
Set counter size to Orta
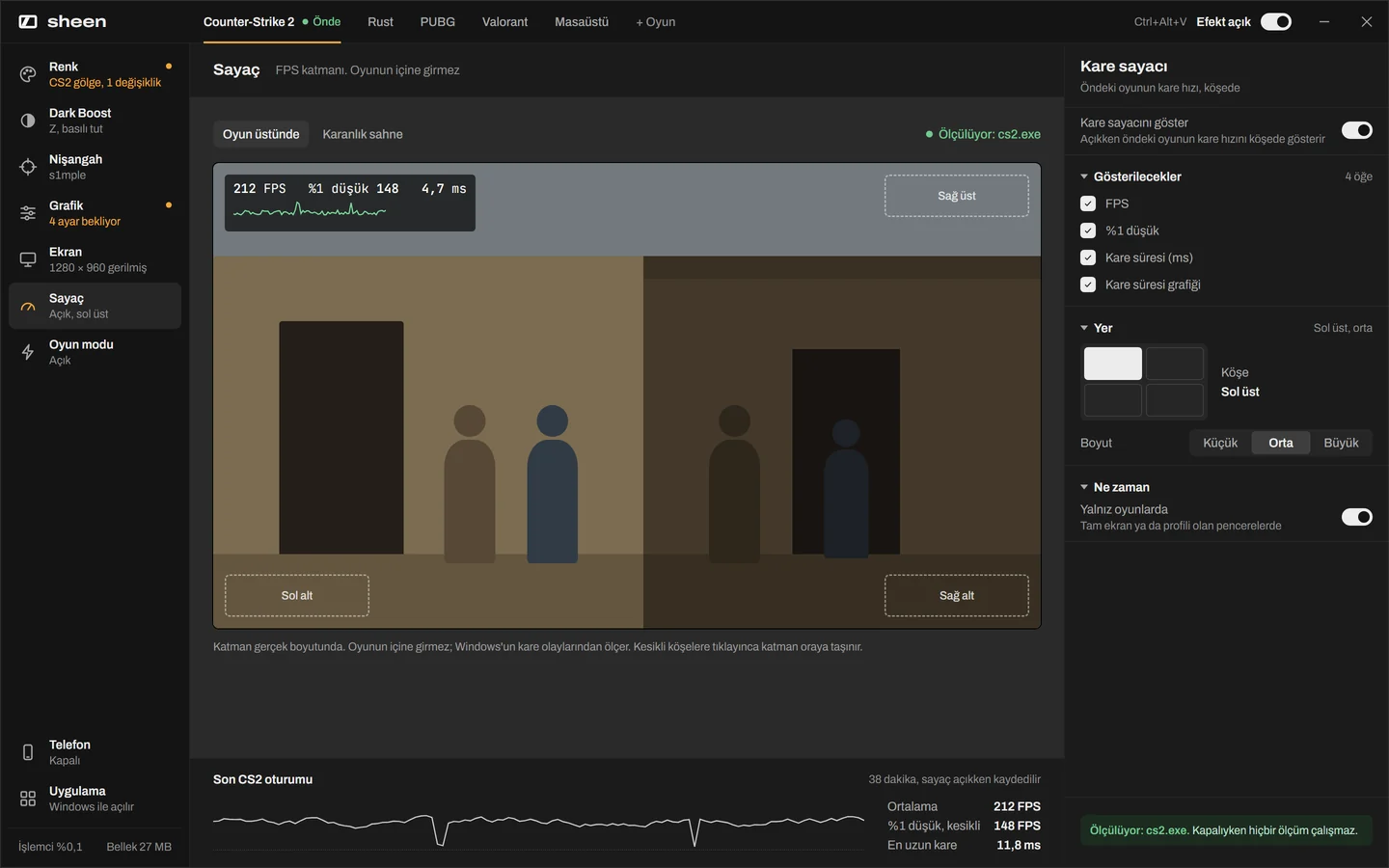tap(1281, 443)
